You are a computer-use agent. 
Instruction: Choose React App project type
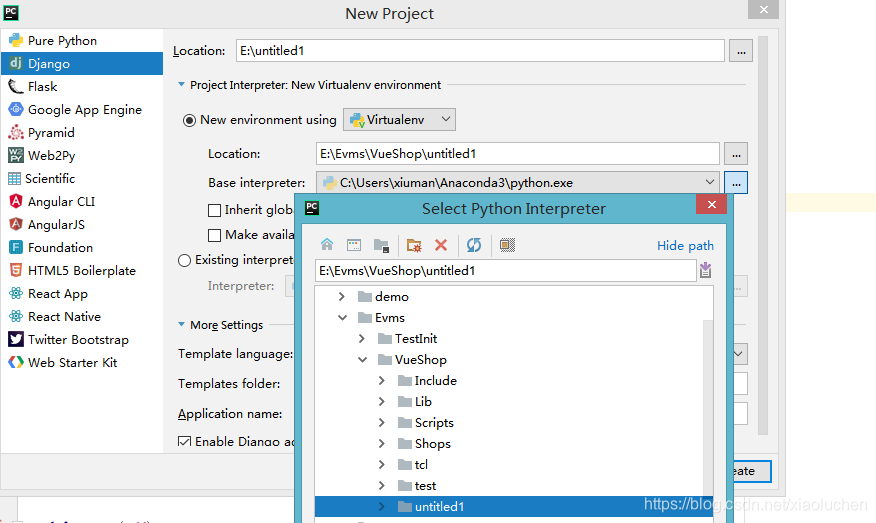82,293
